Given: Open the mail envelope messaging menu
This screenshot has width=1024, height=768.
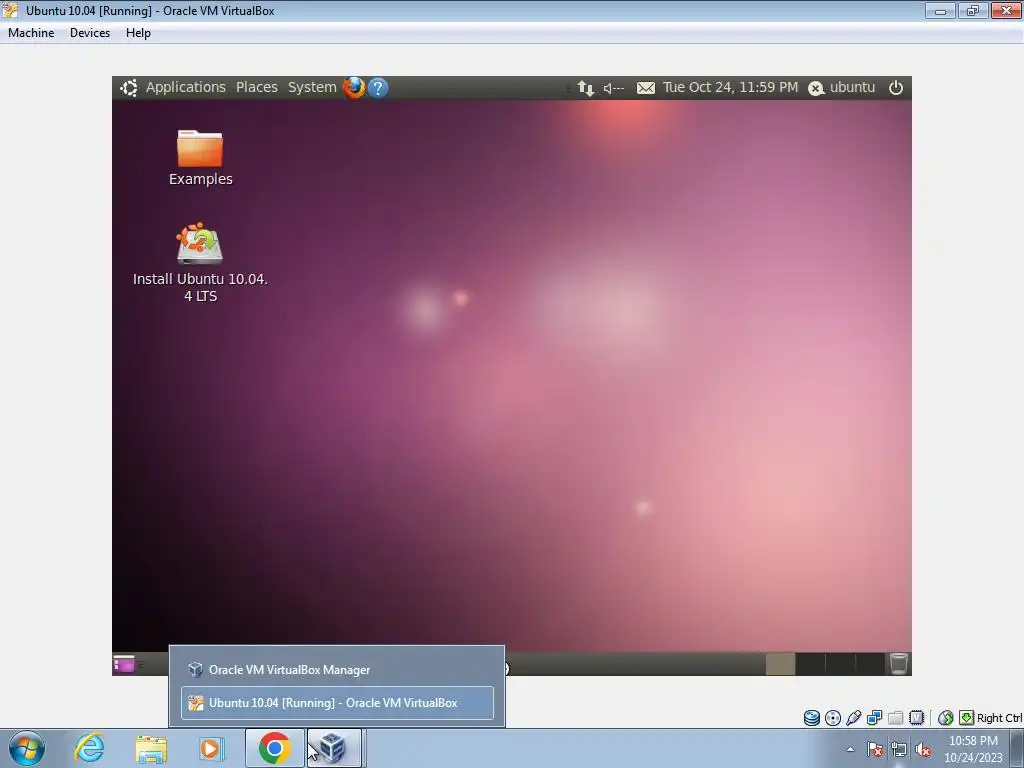Looking at the screenshot, I should 645,88.
